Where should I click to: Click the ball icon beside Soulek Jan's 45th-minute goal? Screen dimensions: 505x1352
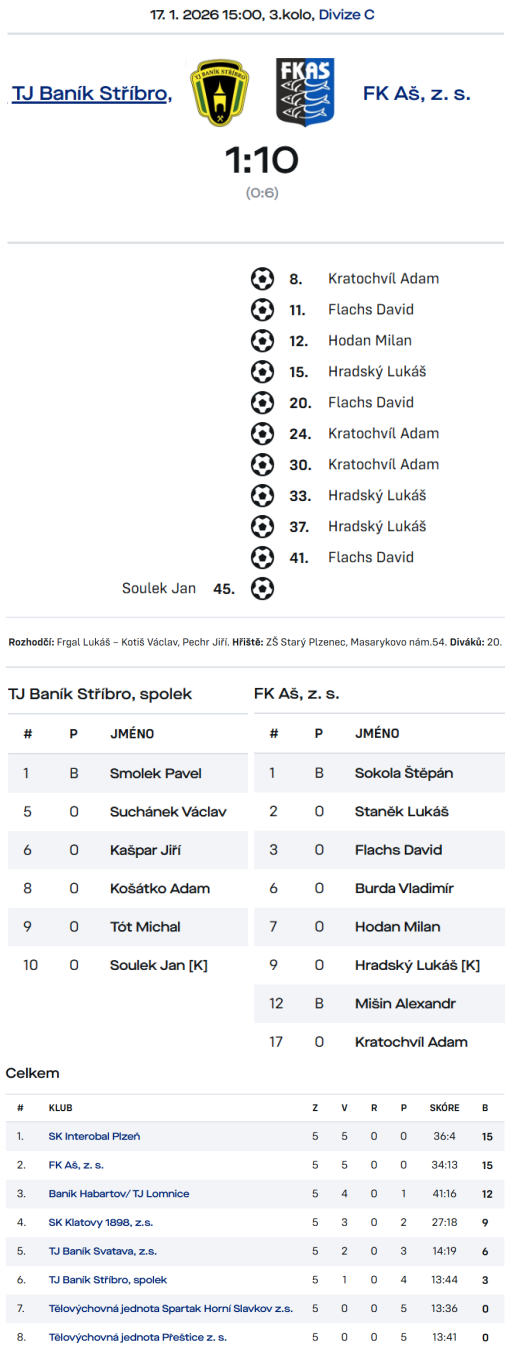(x=262, y=589)
